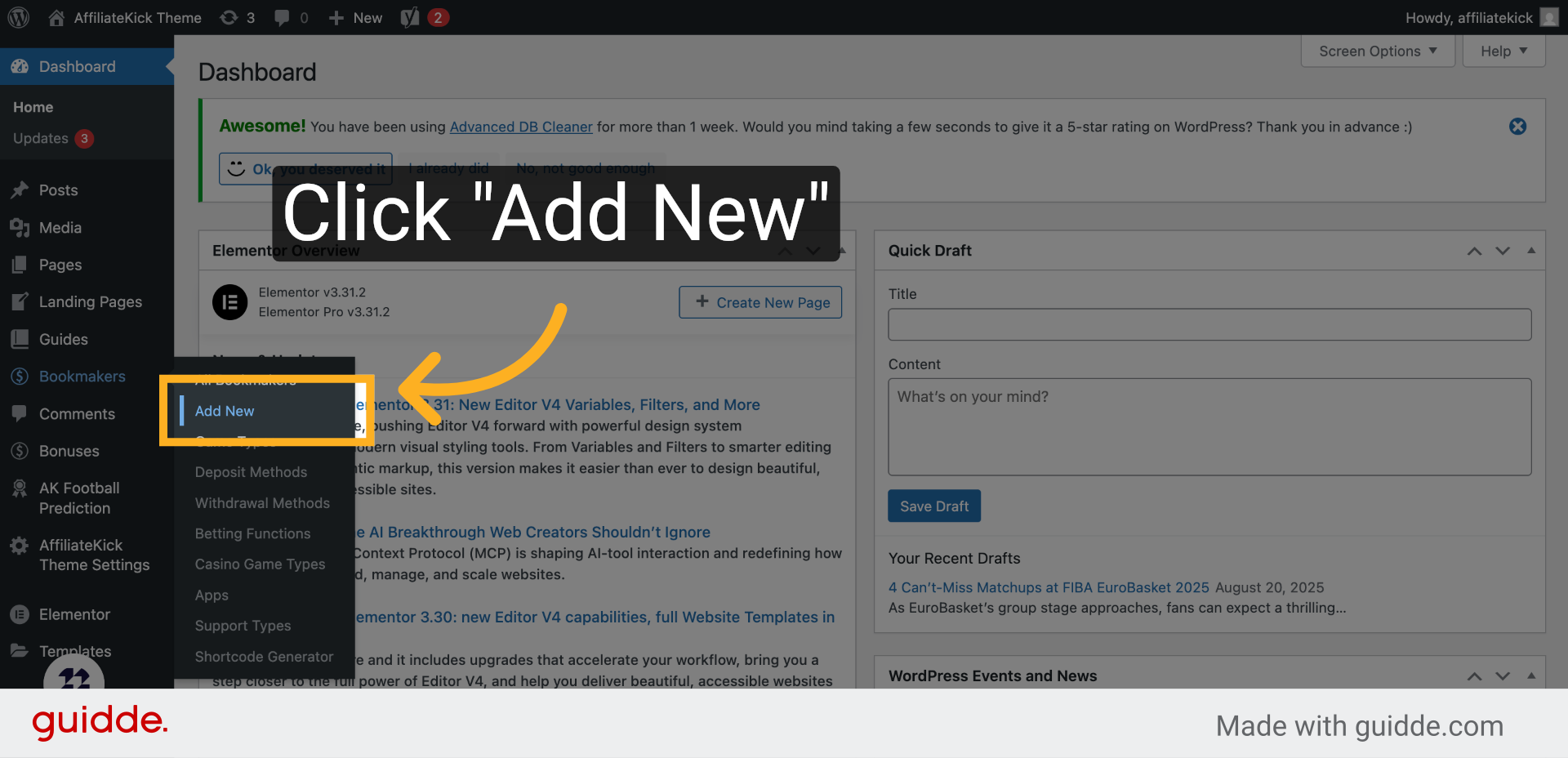Click the Comments bubble icon in the sidebar
This screenshot has height=758, width=1568.
20,413
